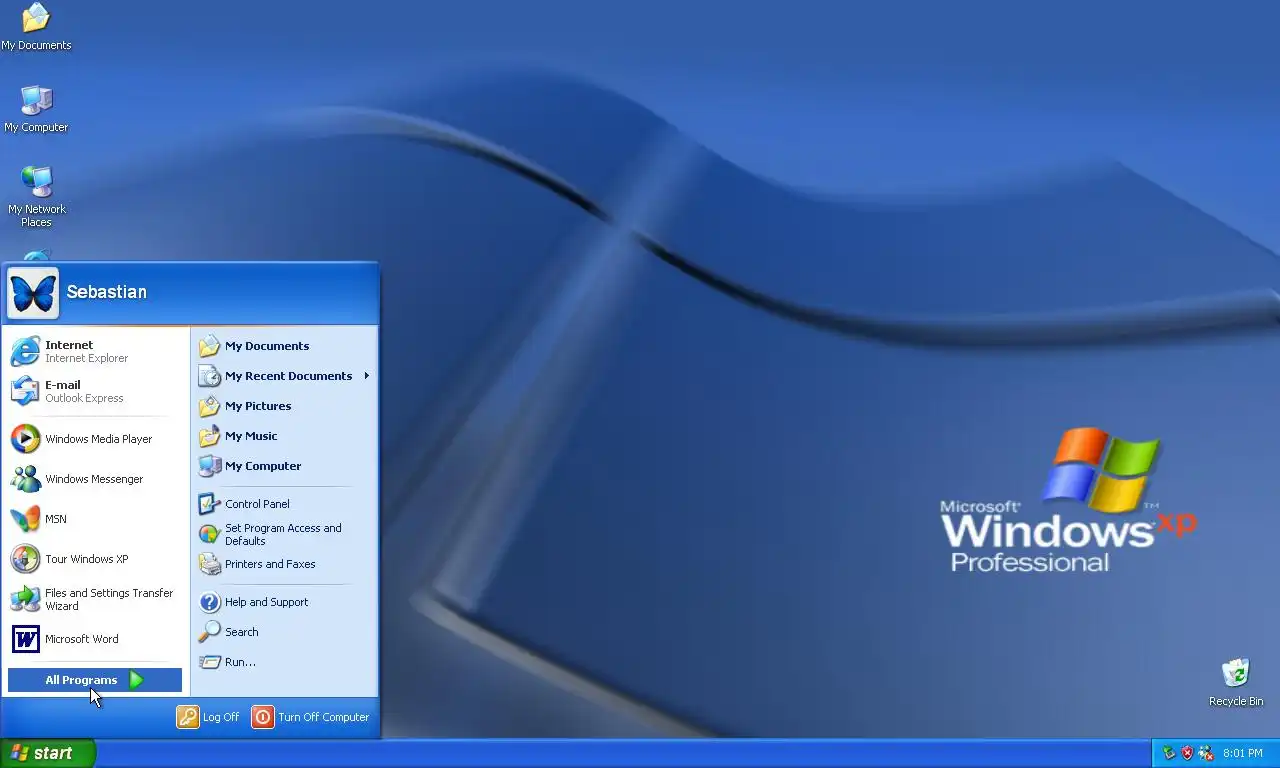Screen dimensions: 1280x768
Task: Click the My Network Places label text
Action: (37, 215)
